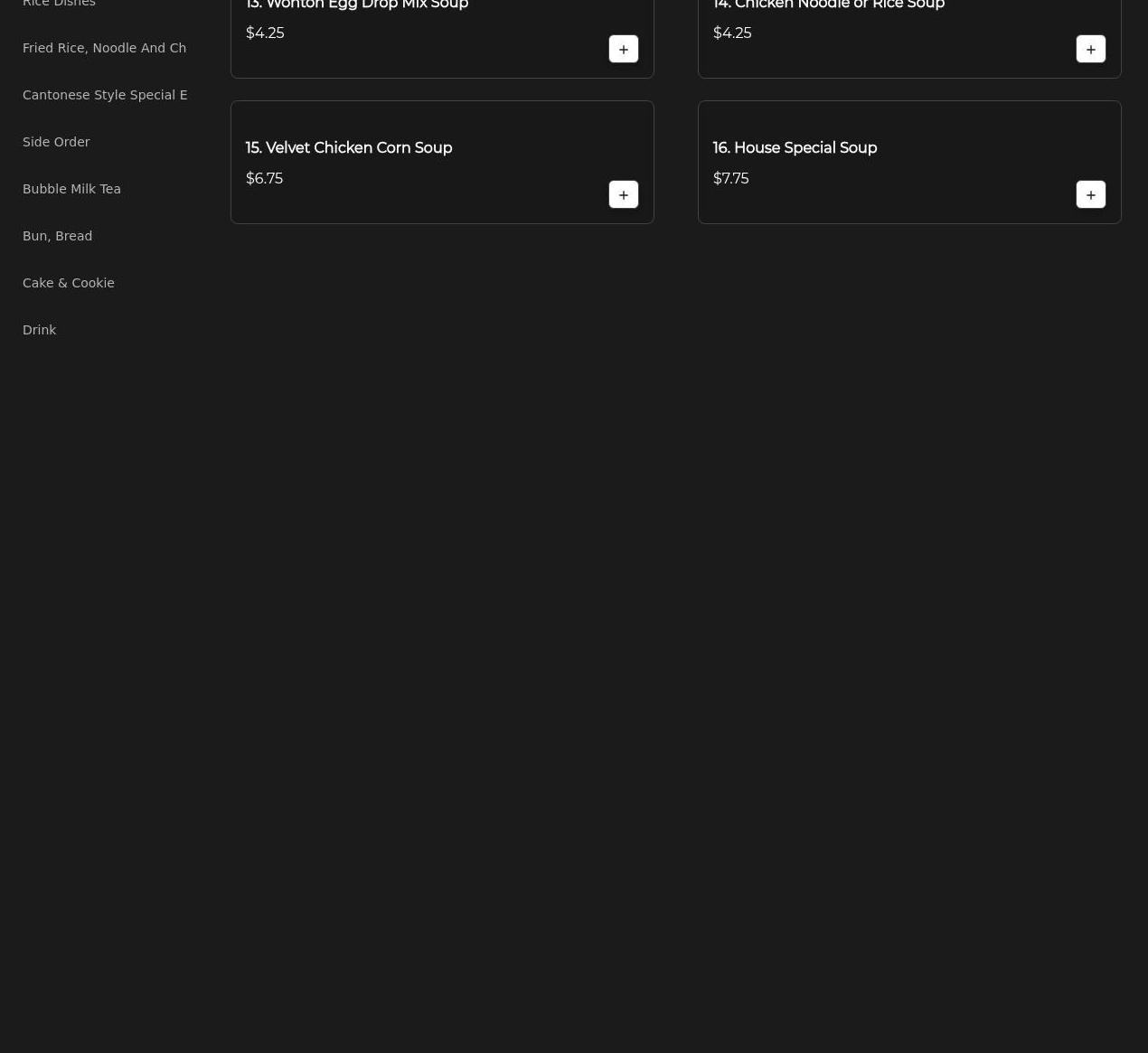Screen dimensions: 1148x1053
Task: Open the Rice Dishes category
Action: pos(59,3)
